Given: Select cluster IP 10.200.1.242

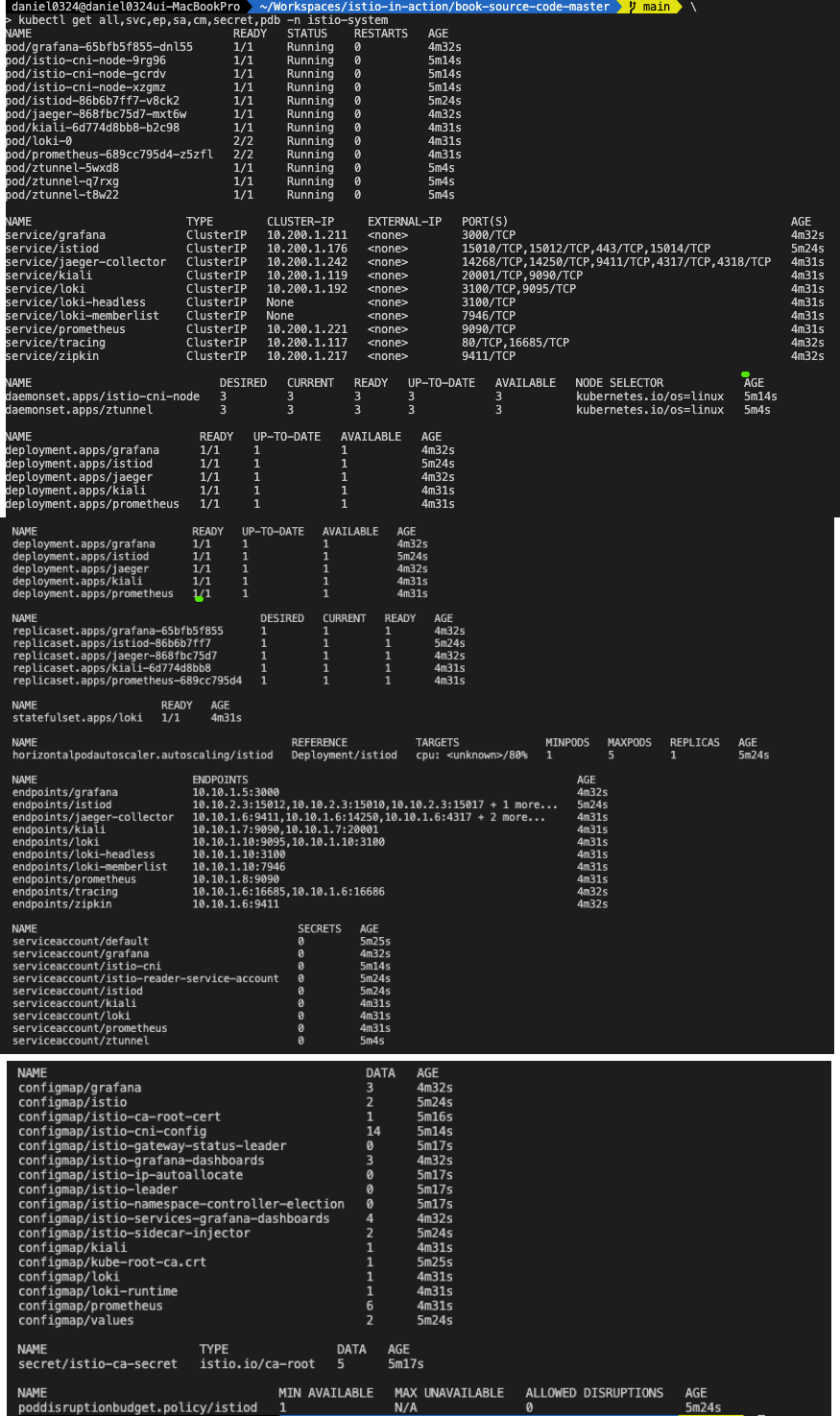Looking at the screenshot, I should point(307,261).
